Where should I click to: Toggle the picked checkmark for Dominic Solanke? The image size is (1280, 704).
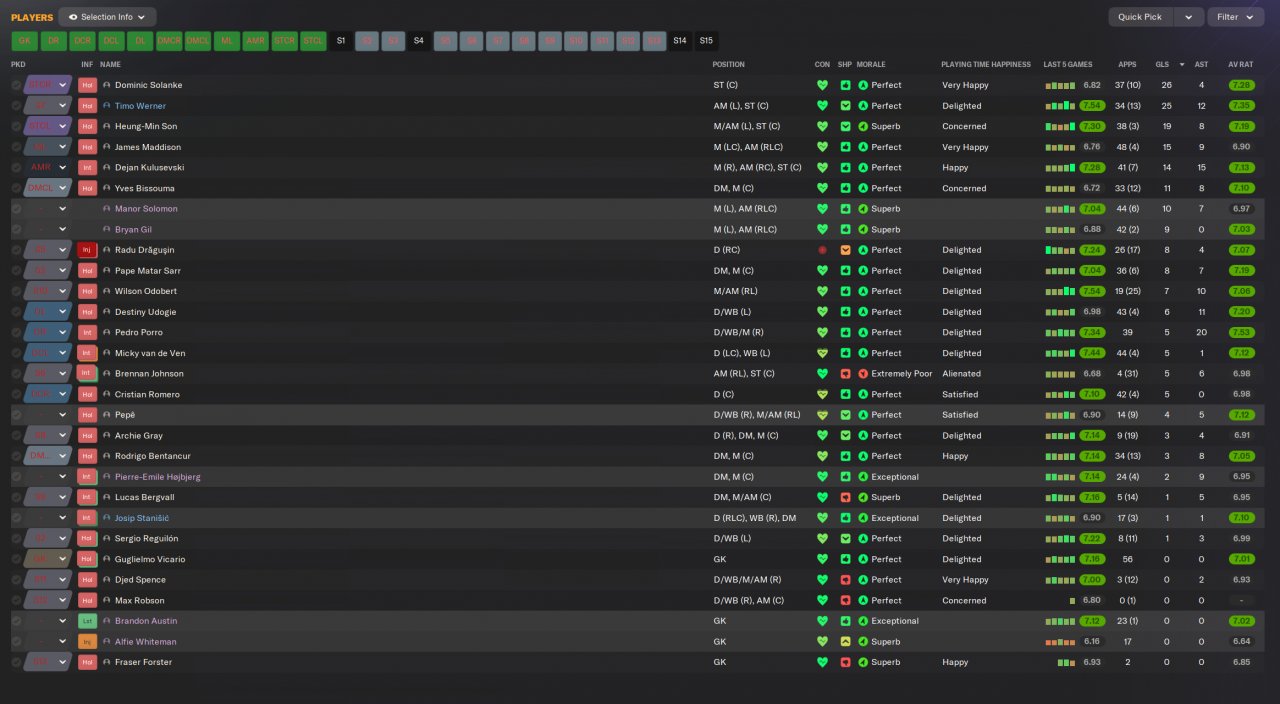[x=16, y=85]
